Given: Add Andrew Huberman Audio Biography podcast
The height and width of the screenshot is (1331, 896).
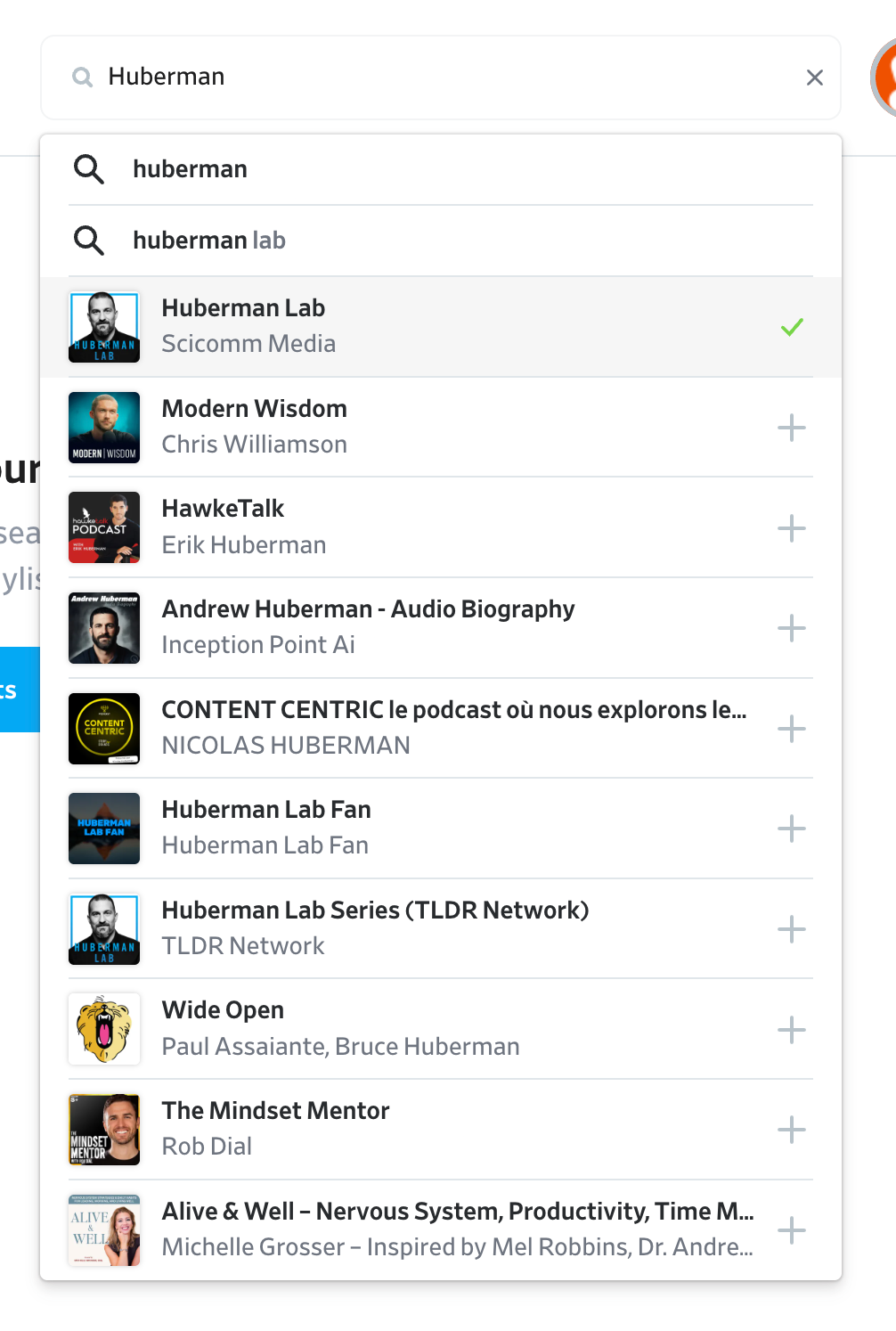Looking at the screenshot, I should [792, 628].
